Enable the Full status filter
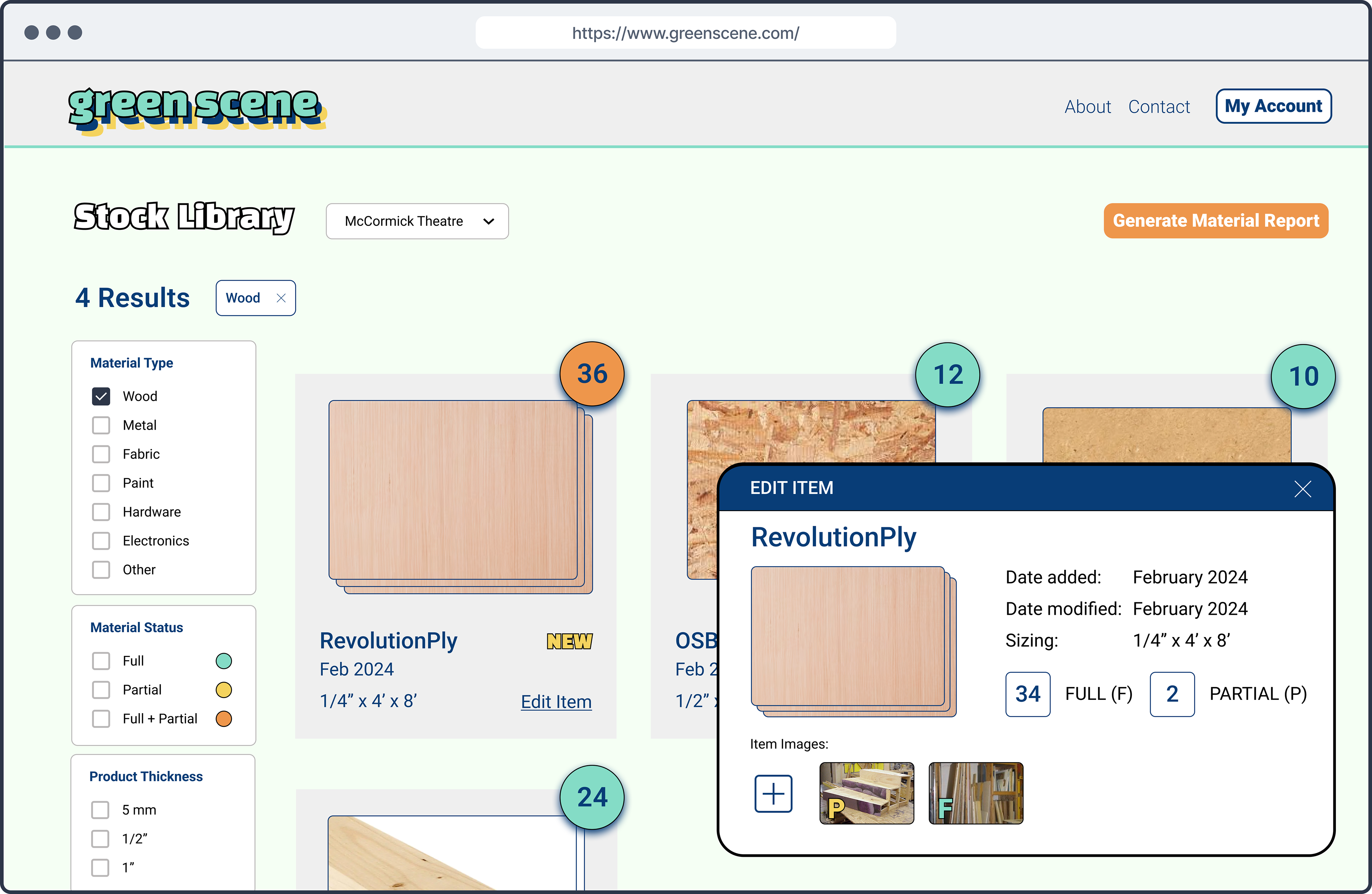1372x894 pixels. tap(101, 661)
